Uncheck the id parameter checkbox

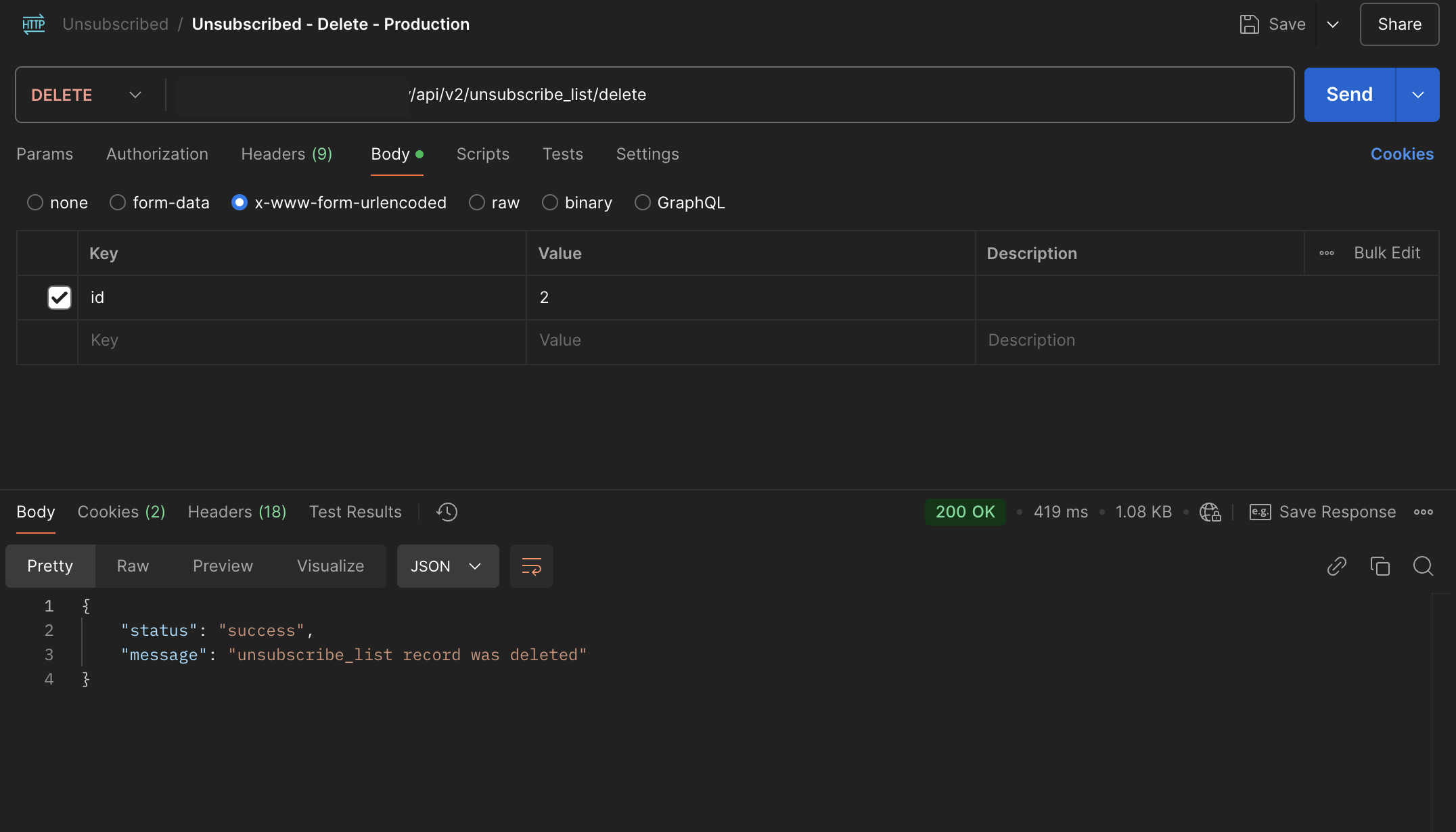click(60, 298)
